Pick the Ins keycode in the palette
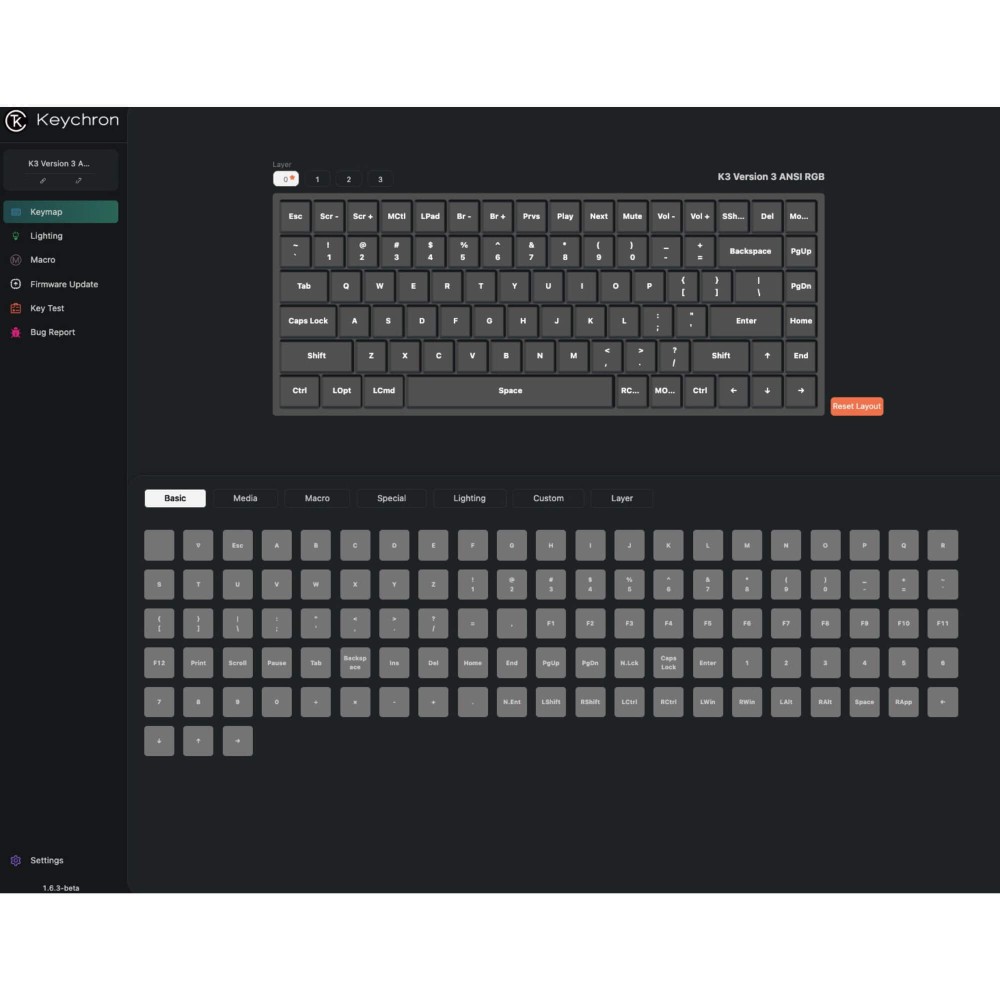 (x=394, y=663)
